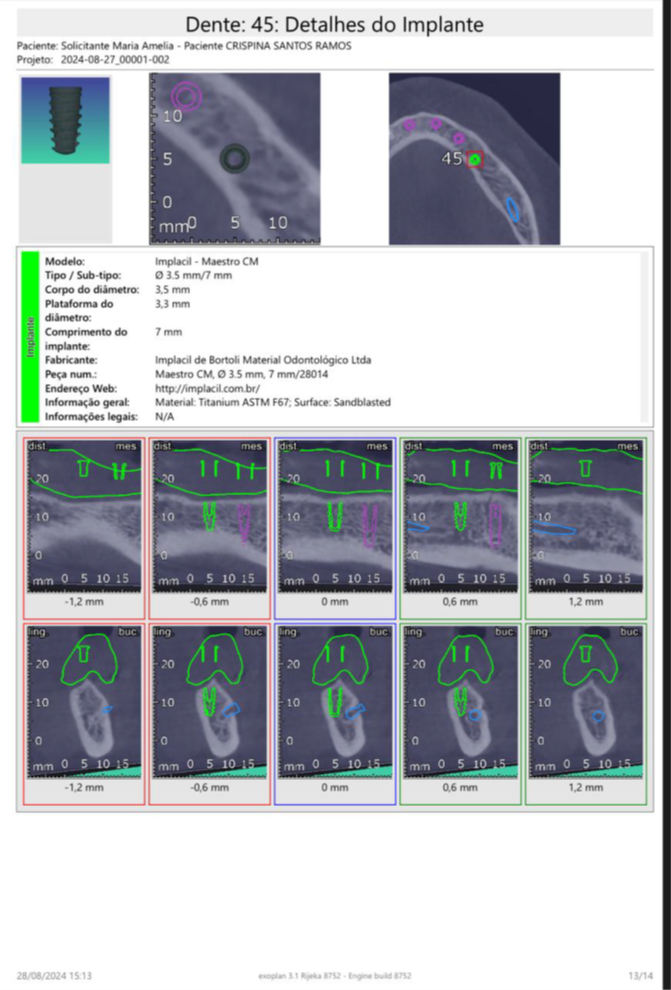The height and width of the screenshot is (990, 671).
Task: Click the blue nerve outline in arch overview
Action: (x=513, y=209)
